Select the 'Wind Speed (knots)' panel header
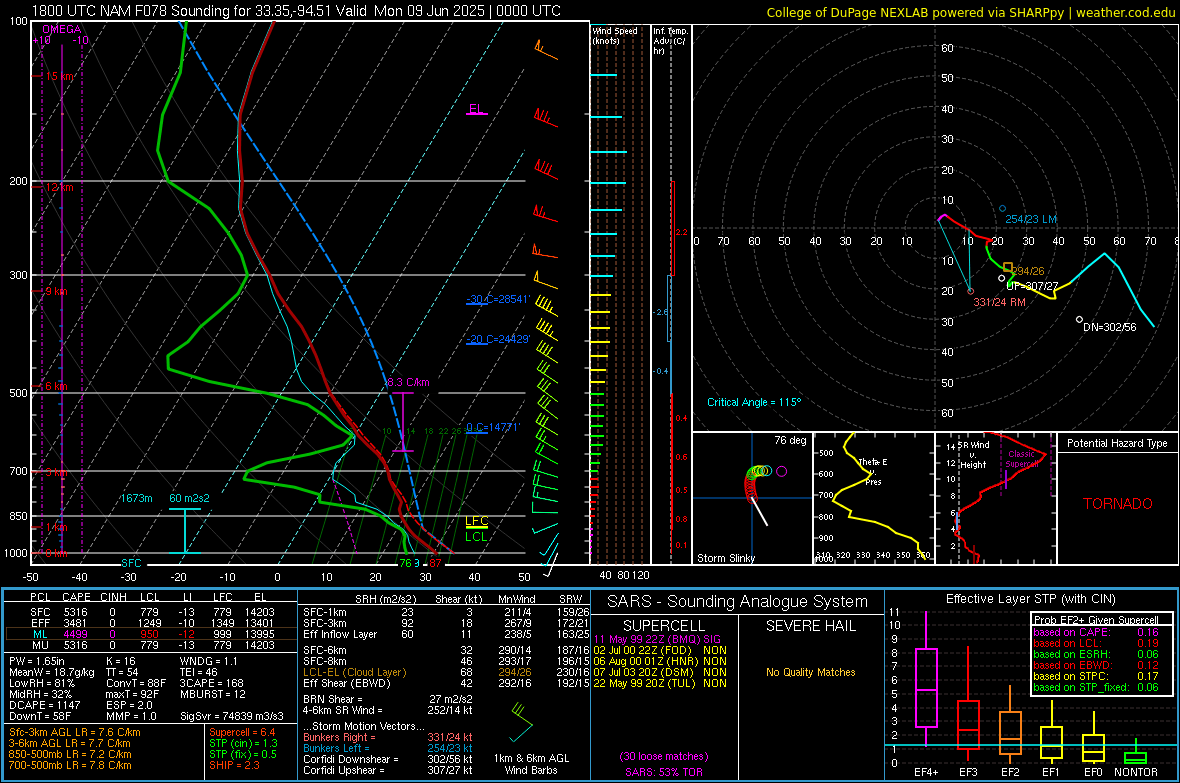 click(615, 35)
